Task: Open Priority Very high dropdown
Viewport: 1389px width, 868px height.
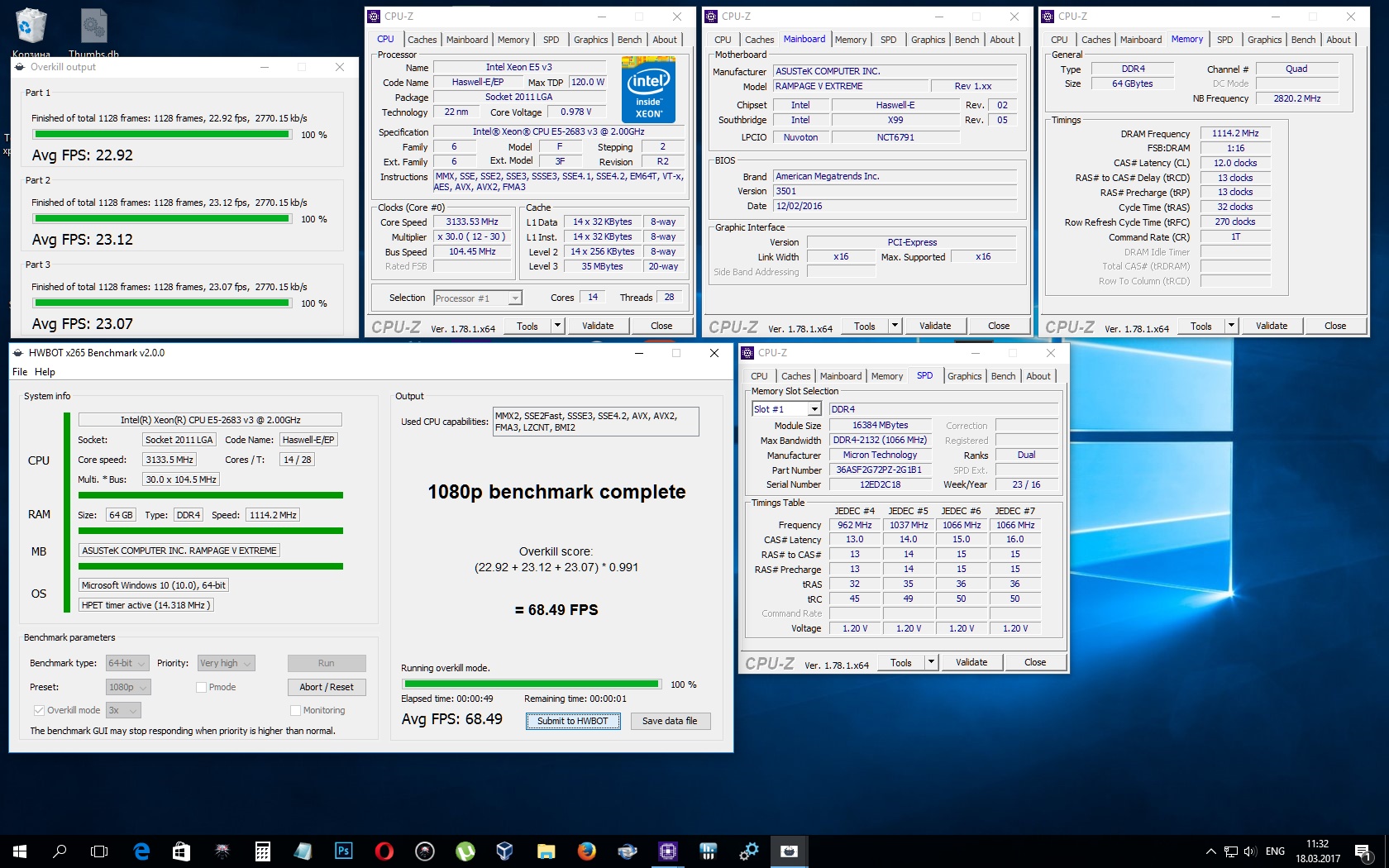Action: pos(227,663)
